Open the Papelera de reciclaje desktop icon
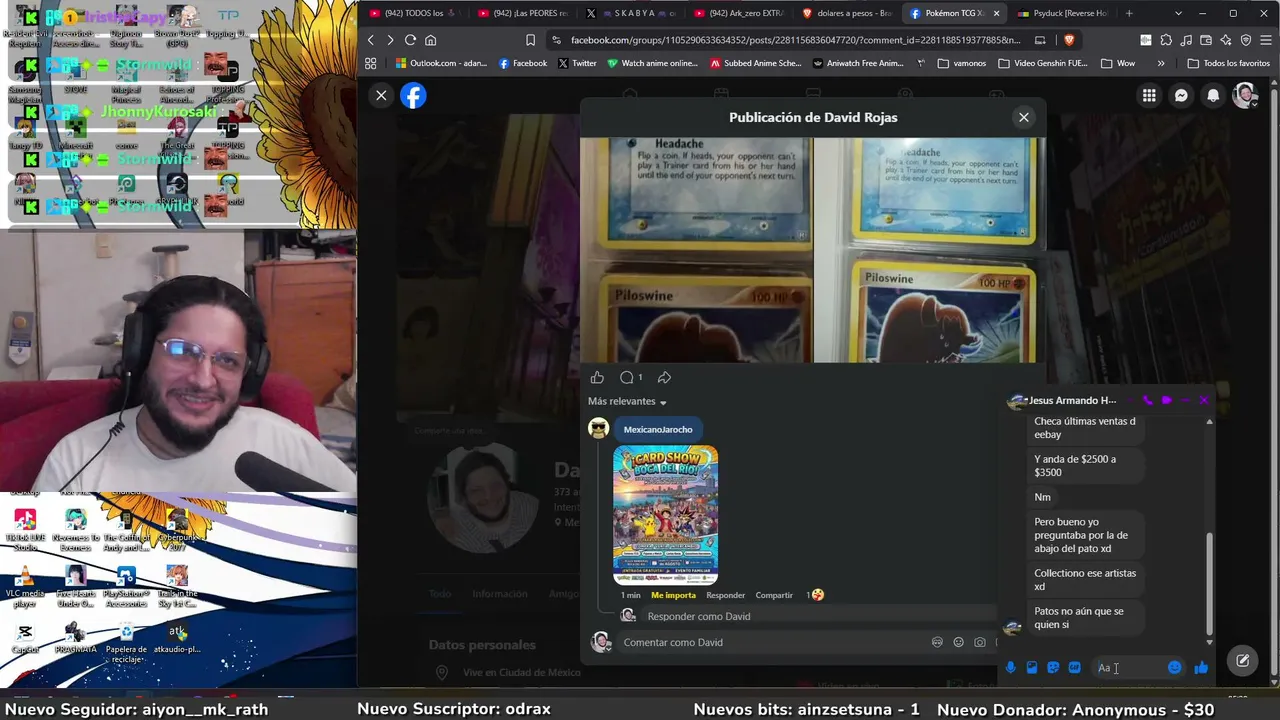This screenshot has height=720, width=1280. tap(126, 643)
